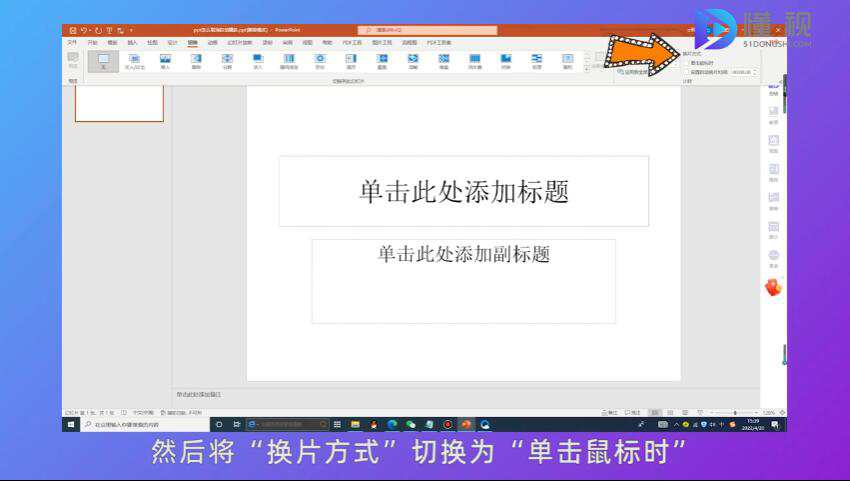The width and height of the screenshot is (850, 481).
Task: Switch to reading view in status bar
Action: [685, 413]
